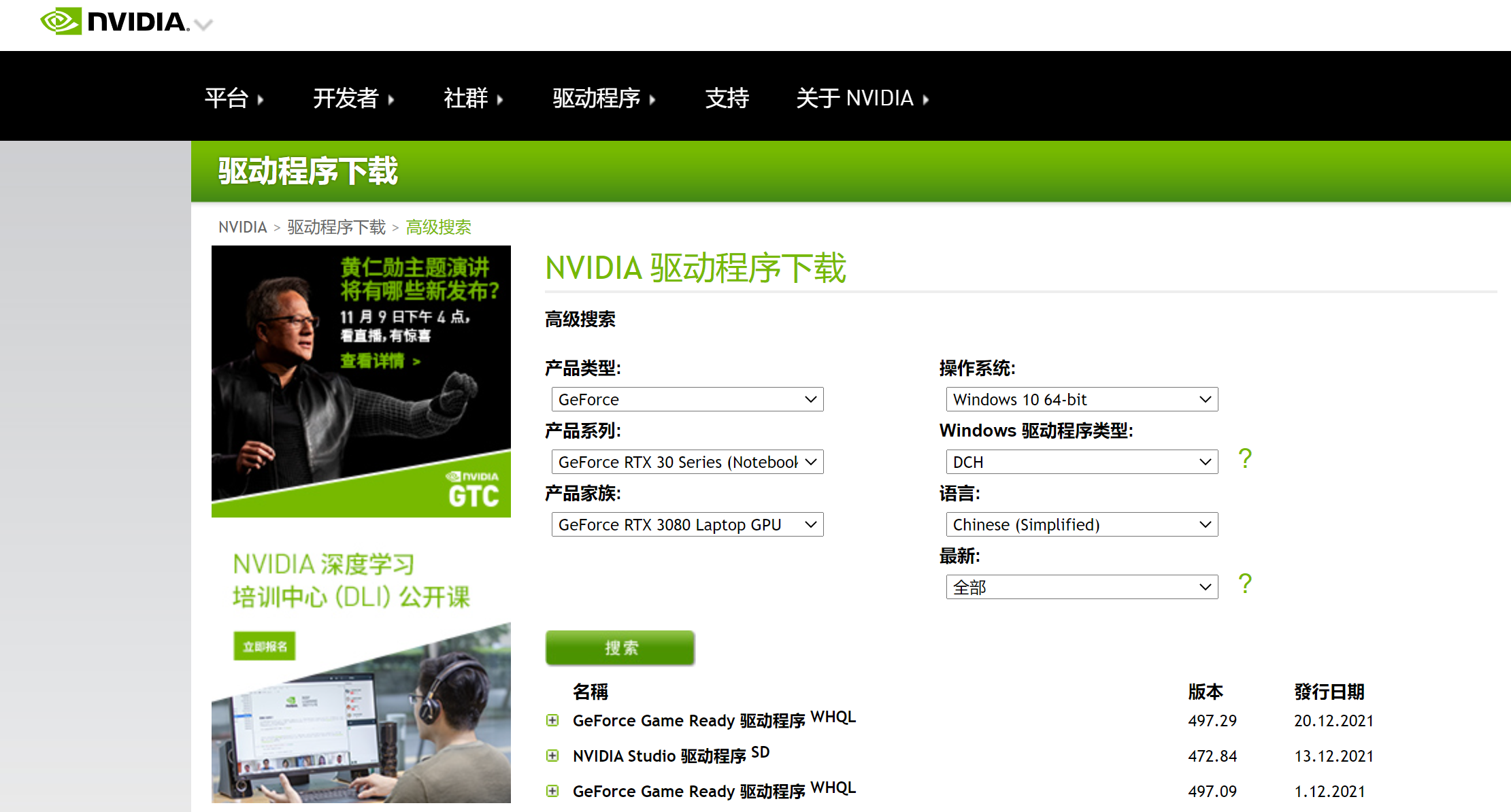Click the NVIDIA breadcrumb link

[x=242, y=227]
